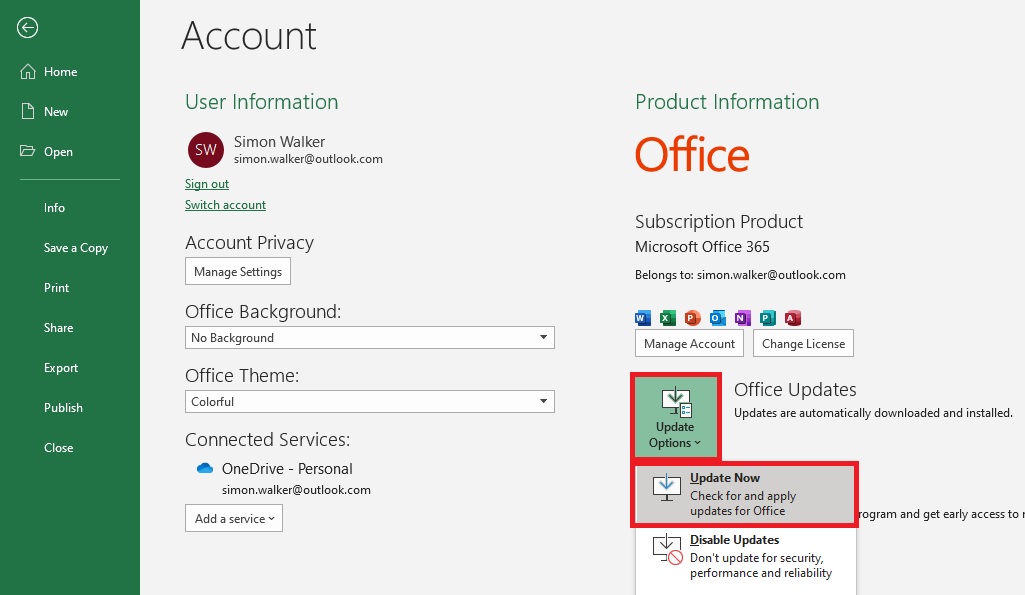This screenshot has width=1025, height=595.
Task: Click the 'Belongs to' email line
Action: point(740,275)
